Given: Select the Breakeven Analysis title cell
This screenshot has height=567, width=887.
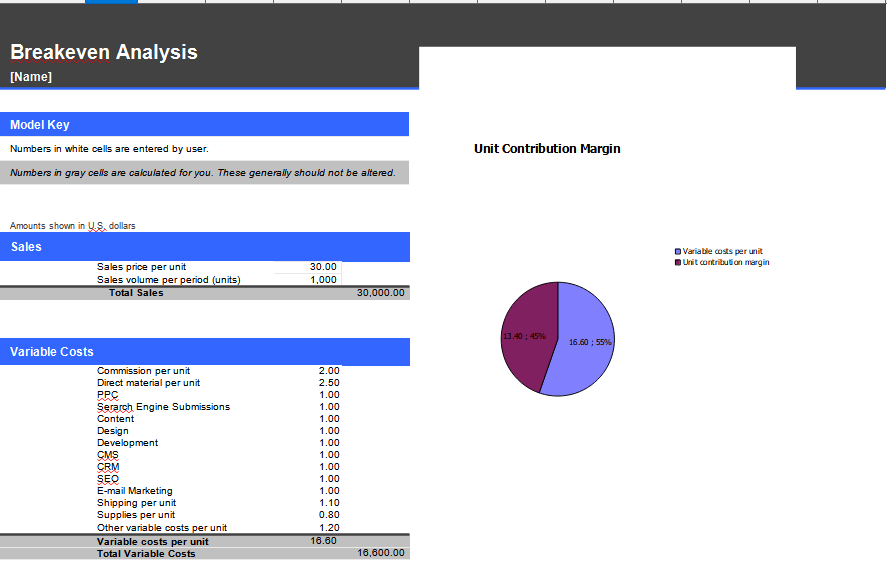Looking at the screenshot, I should click(104, 52).
